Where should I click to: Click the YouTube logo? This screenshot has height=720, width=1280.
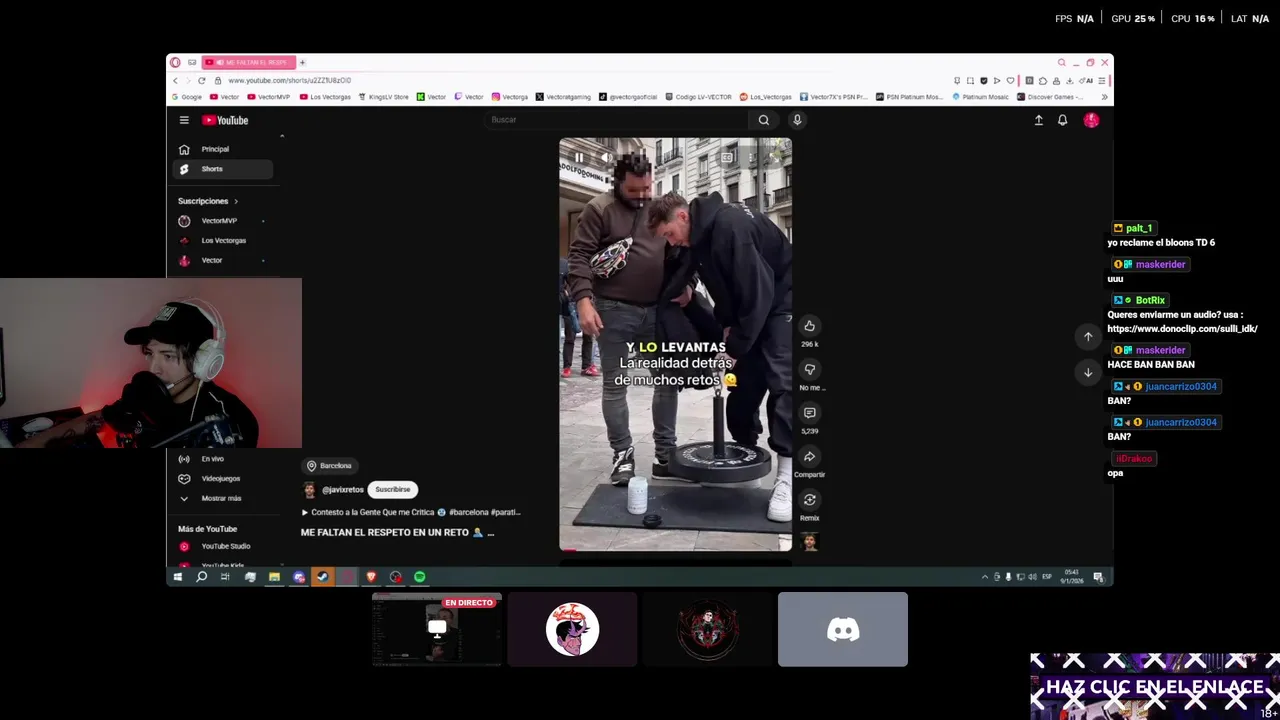tap(225, 120)
